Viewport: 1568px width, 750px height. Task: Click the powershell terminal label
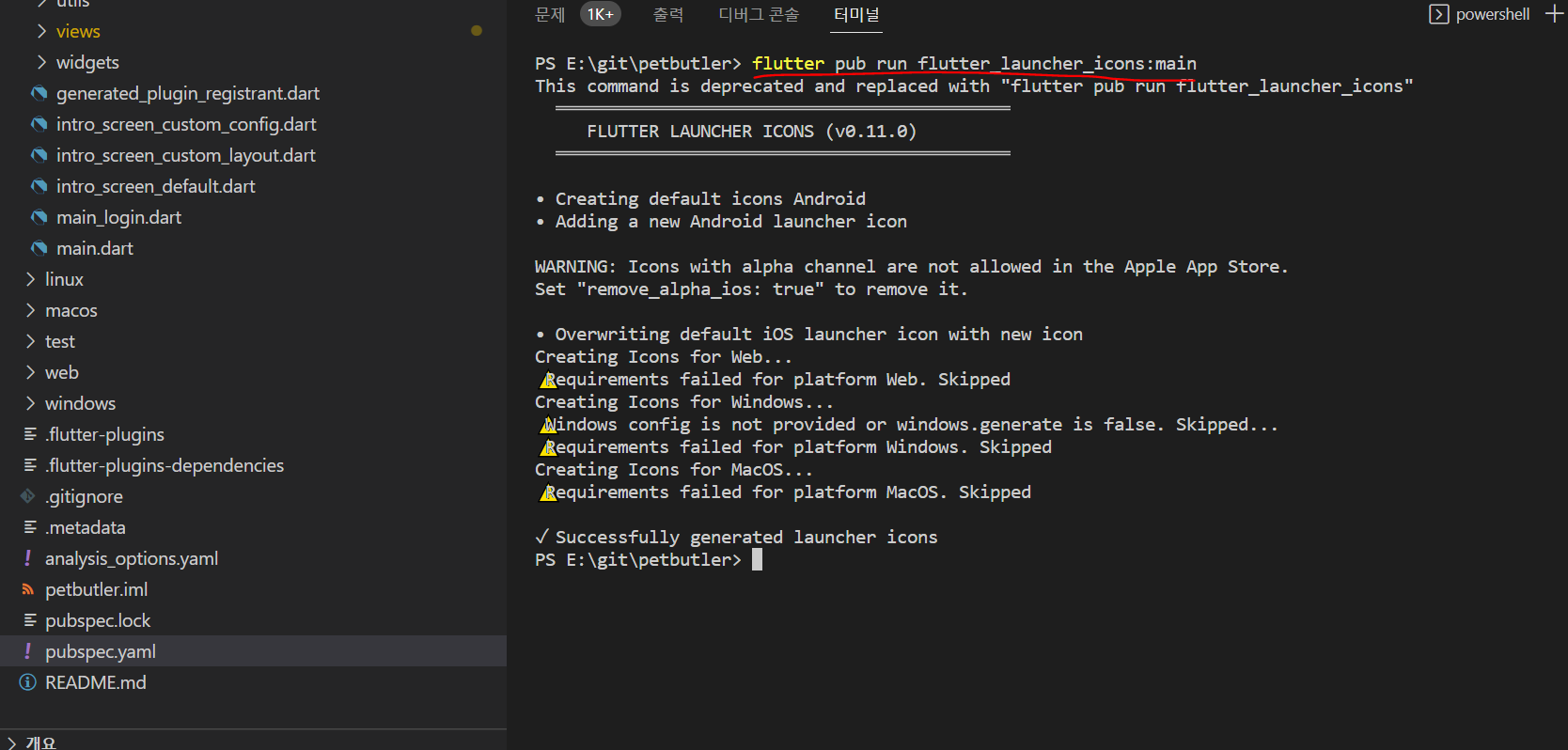1493,14
